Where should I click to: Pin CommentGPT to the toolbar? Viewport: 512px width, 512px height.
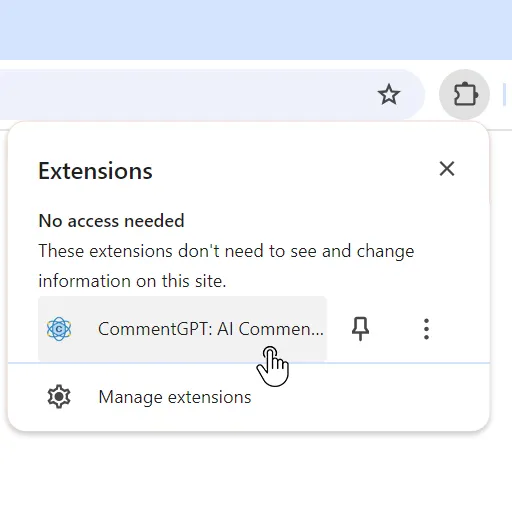click(360, 329)
